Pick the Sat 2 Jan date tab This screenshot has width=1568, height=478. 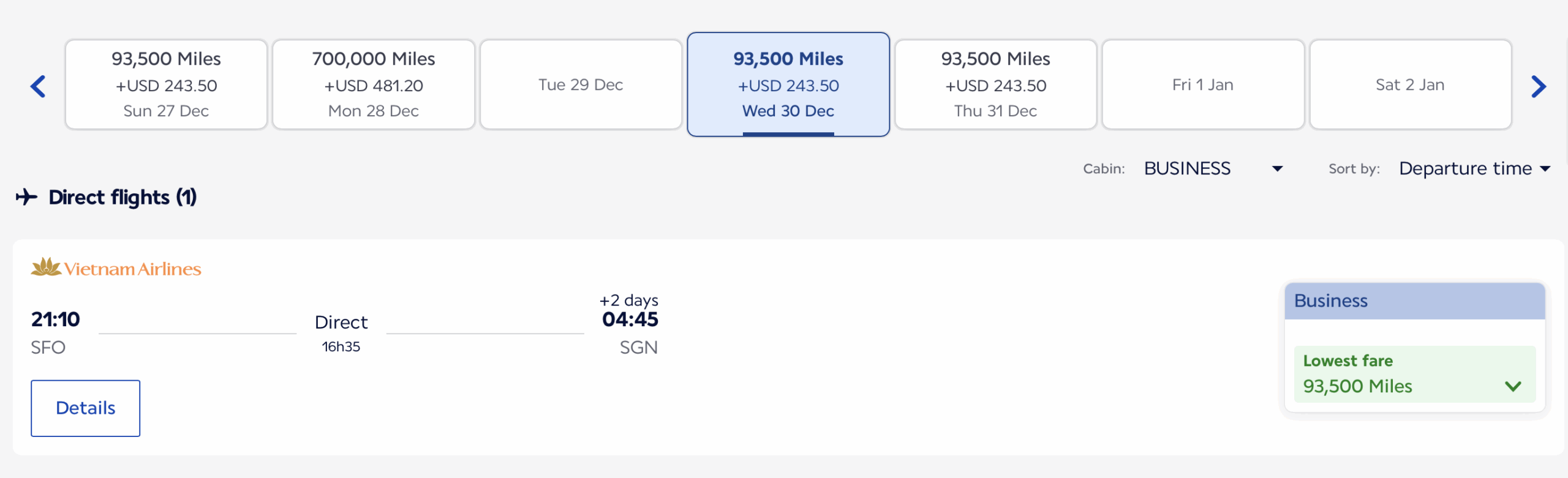pos(1410,84)
